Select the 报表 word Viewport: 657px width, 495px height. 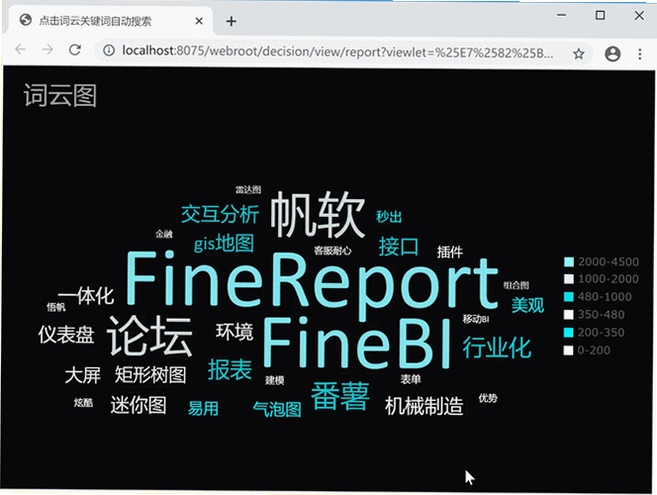(x=230, y=370)
